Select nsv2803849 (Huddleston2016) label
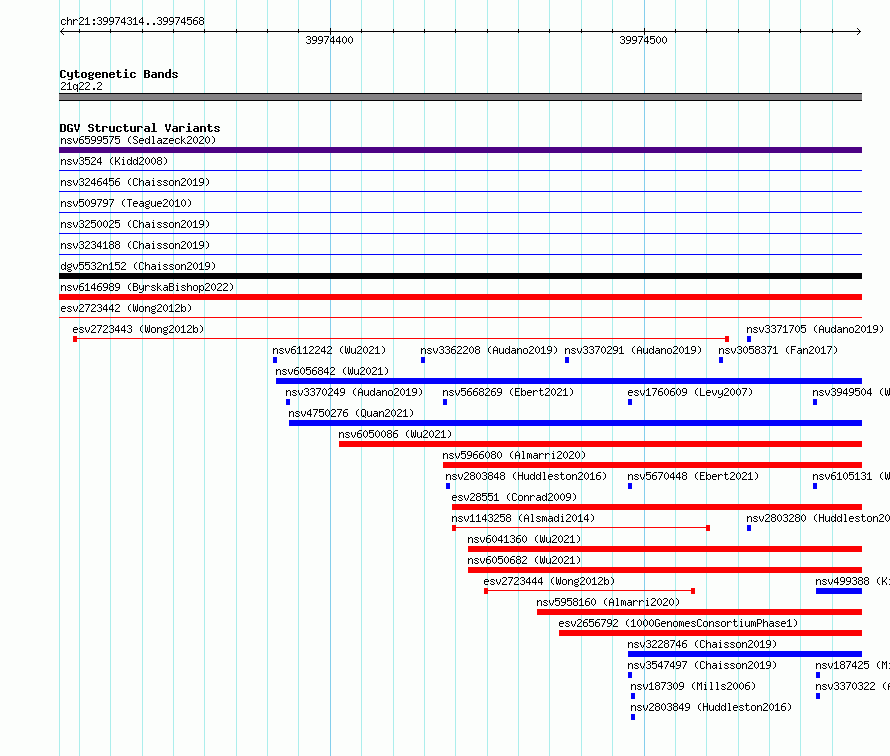The height and width of the screenshot is (756, 890). pyautogui.click(x=711, y=707)
